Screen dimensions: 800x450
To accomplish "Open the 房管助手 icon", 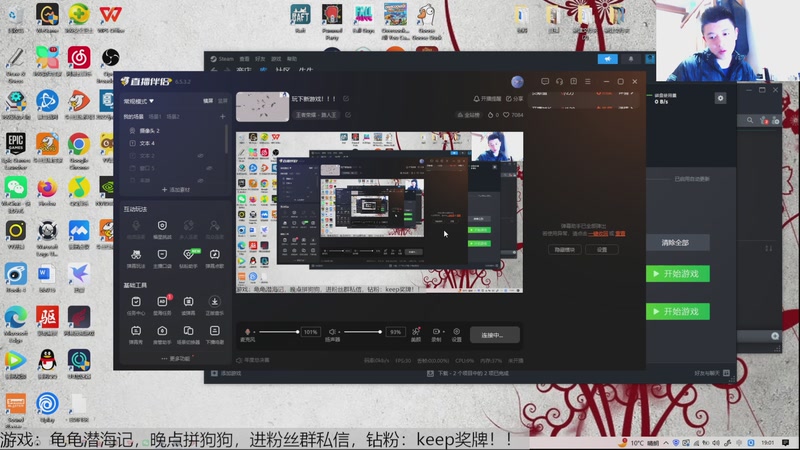I will coord(162,331).
